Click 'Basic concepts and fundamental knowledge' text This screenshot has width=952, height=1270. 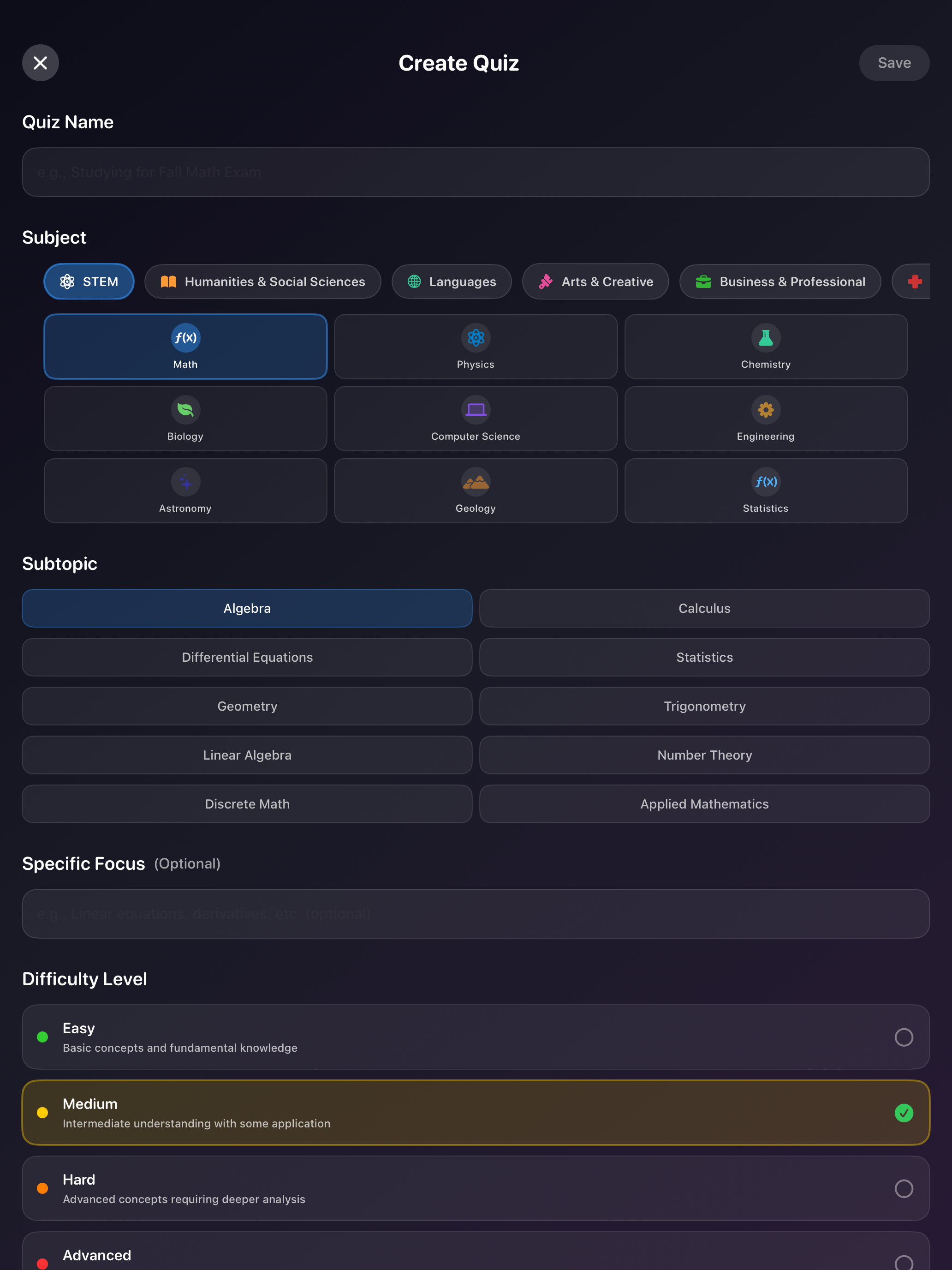coord(180,1048)
